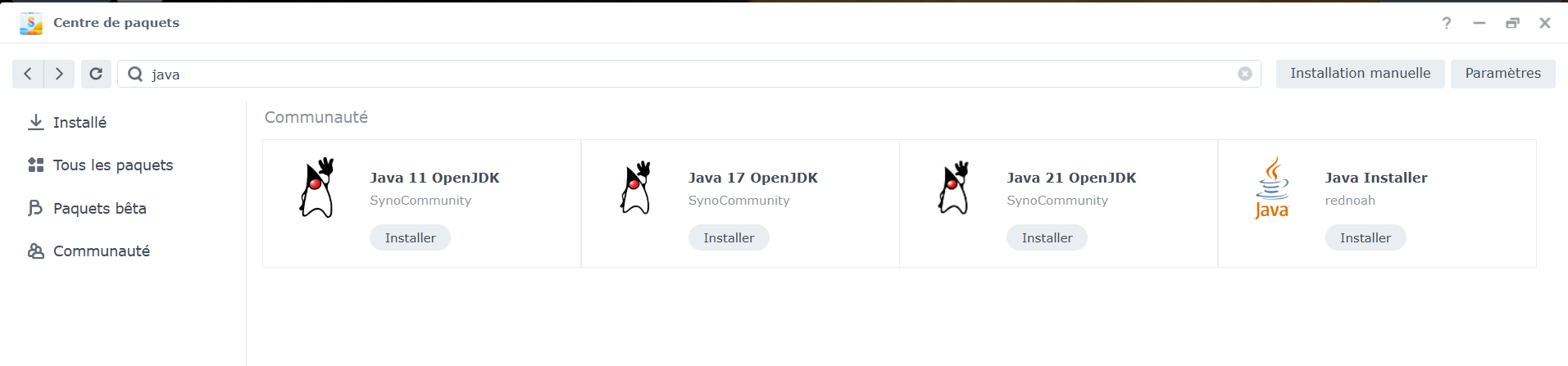The image size is (1568, 366).
Task: Click the rednoah publisher text
Action: pos(1350,201)
